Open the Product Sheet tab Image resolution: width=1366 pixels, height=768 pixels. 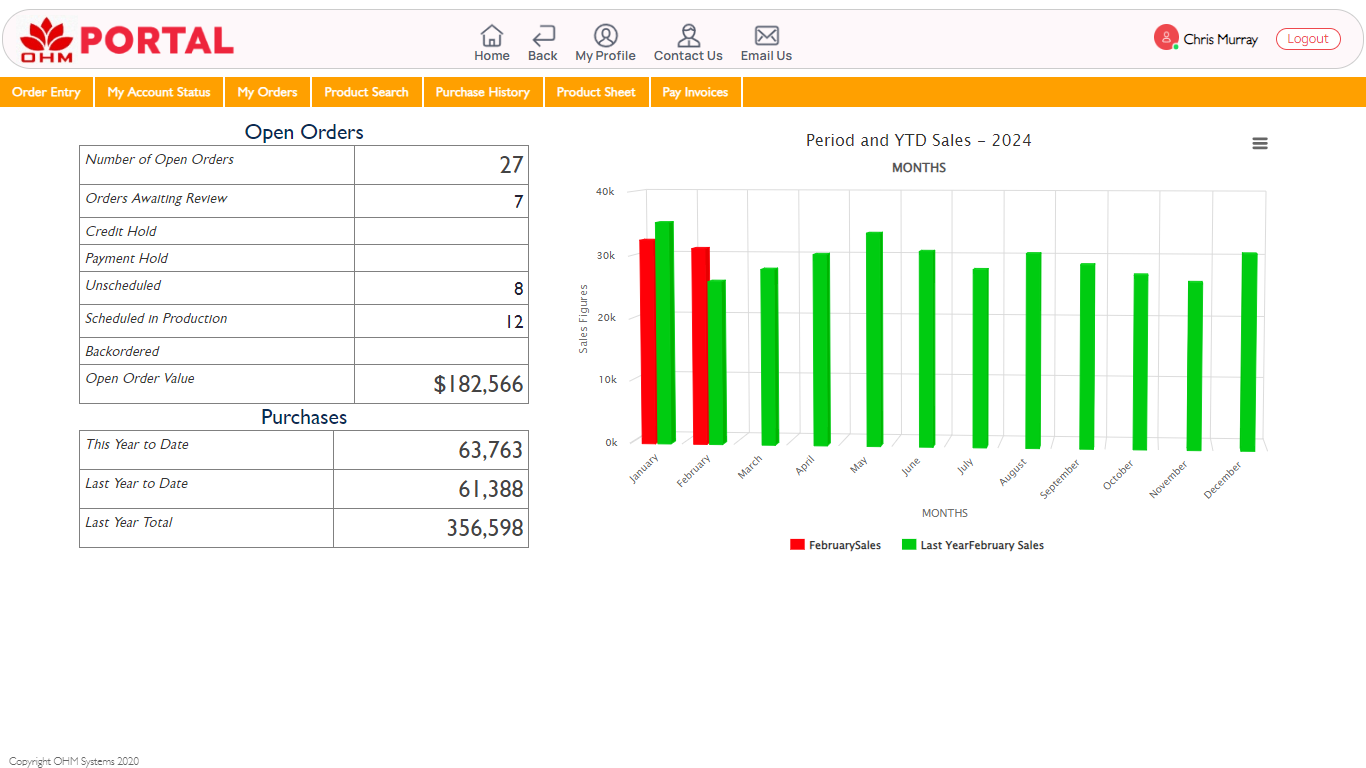(x=596, y=92)
